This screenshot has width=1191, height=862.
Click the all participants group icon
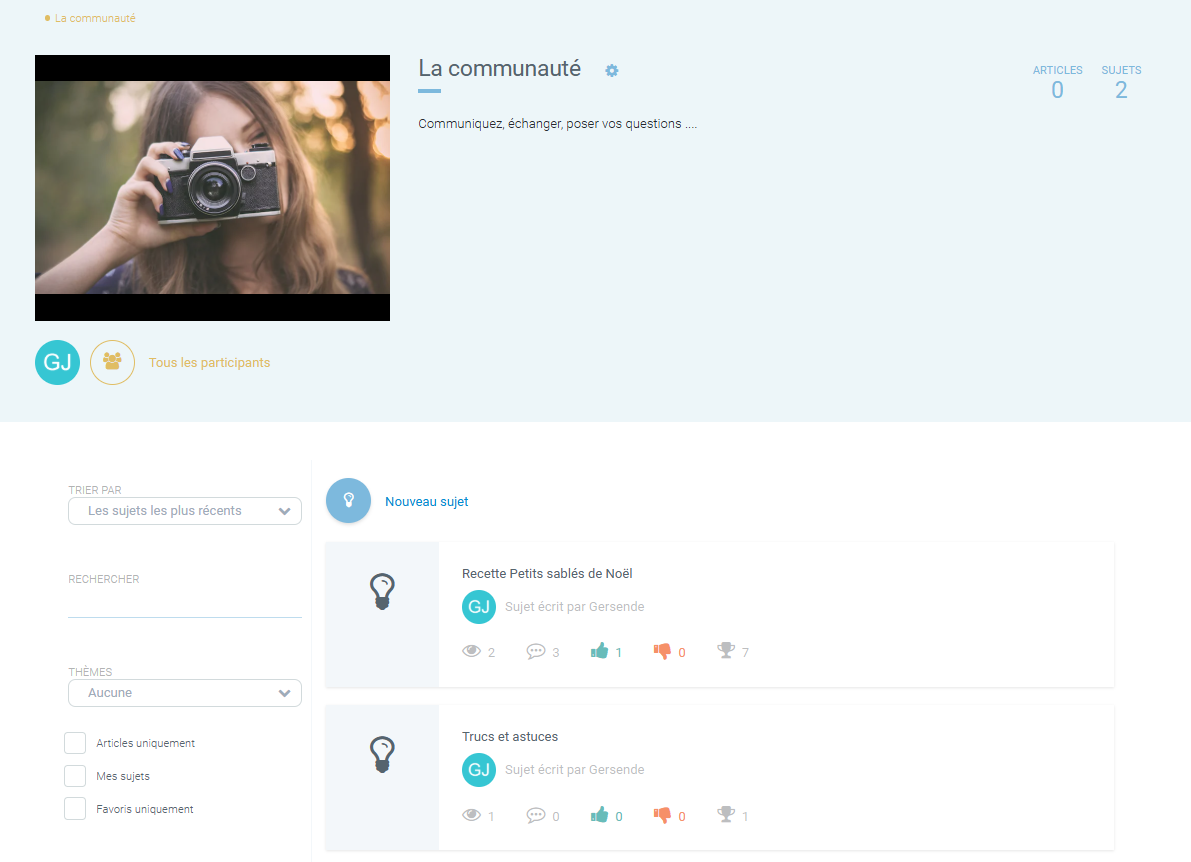pos(112,362)
